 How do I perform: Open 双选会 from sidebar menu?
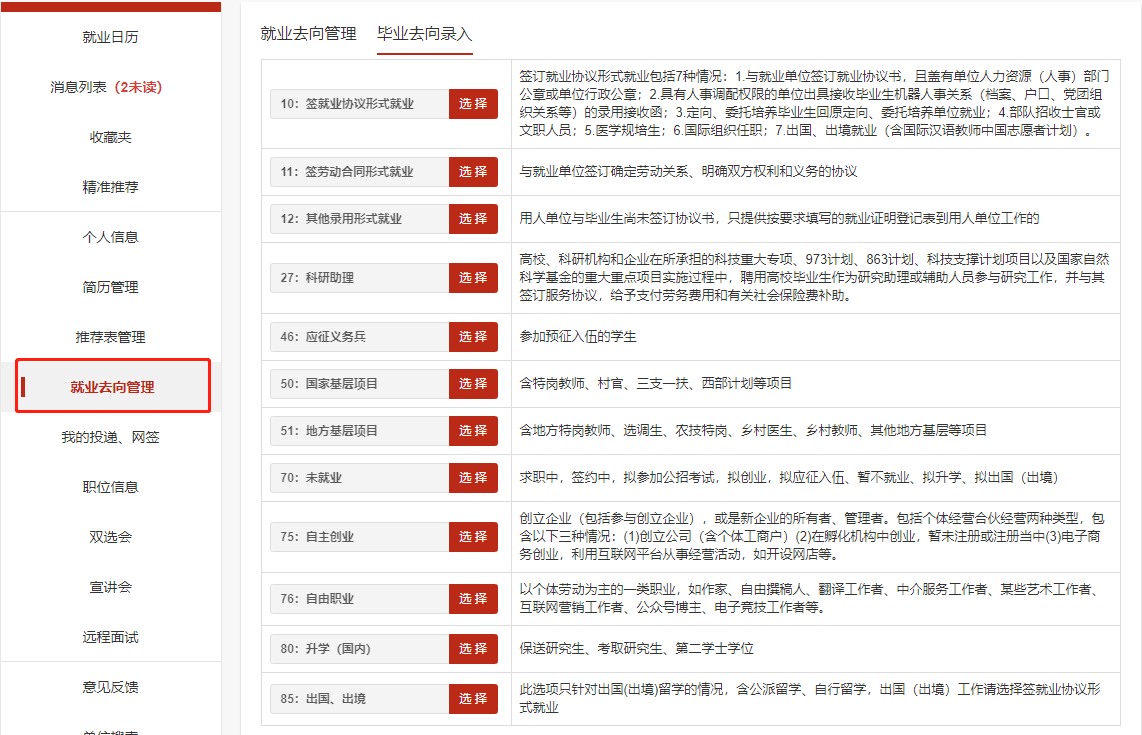[x=110, y=537]
